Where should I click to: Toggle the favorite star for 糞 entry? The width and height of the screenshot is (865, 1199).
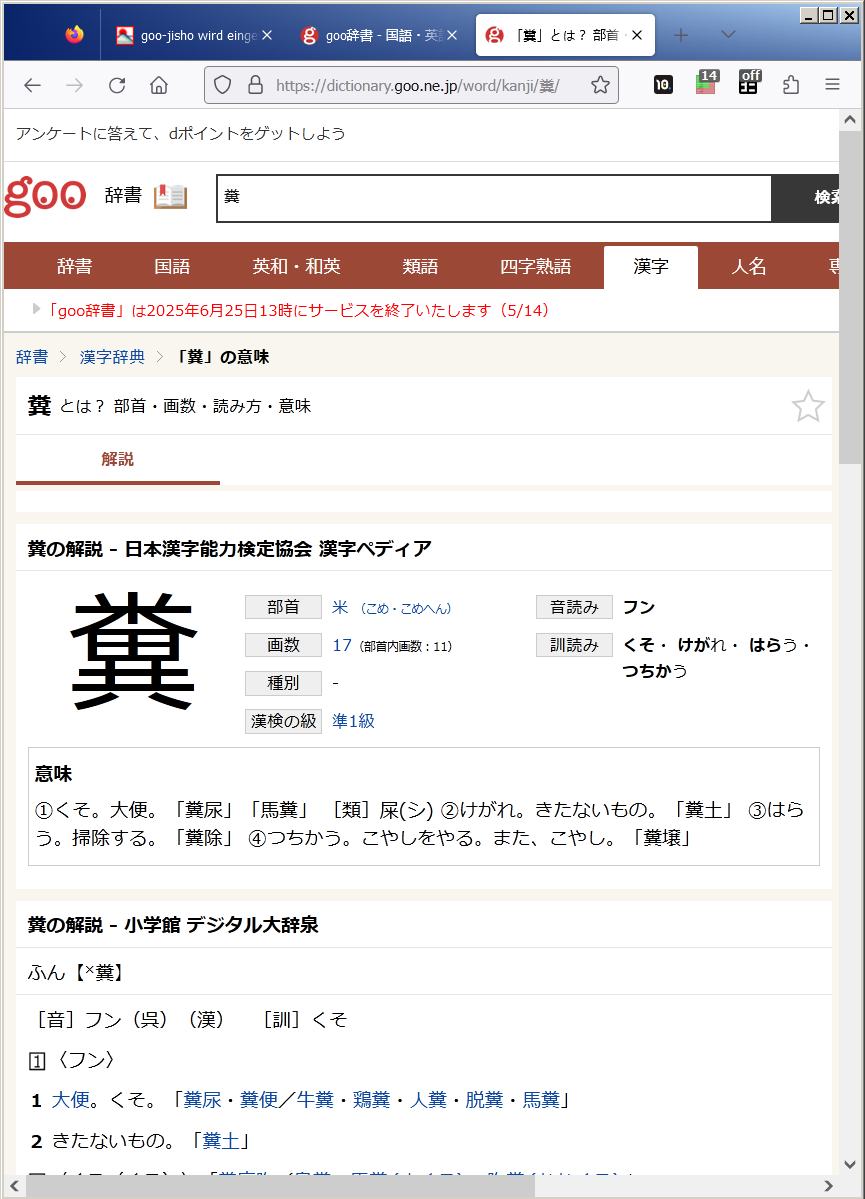point(807,406)
